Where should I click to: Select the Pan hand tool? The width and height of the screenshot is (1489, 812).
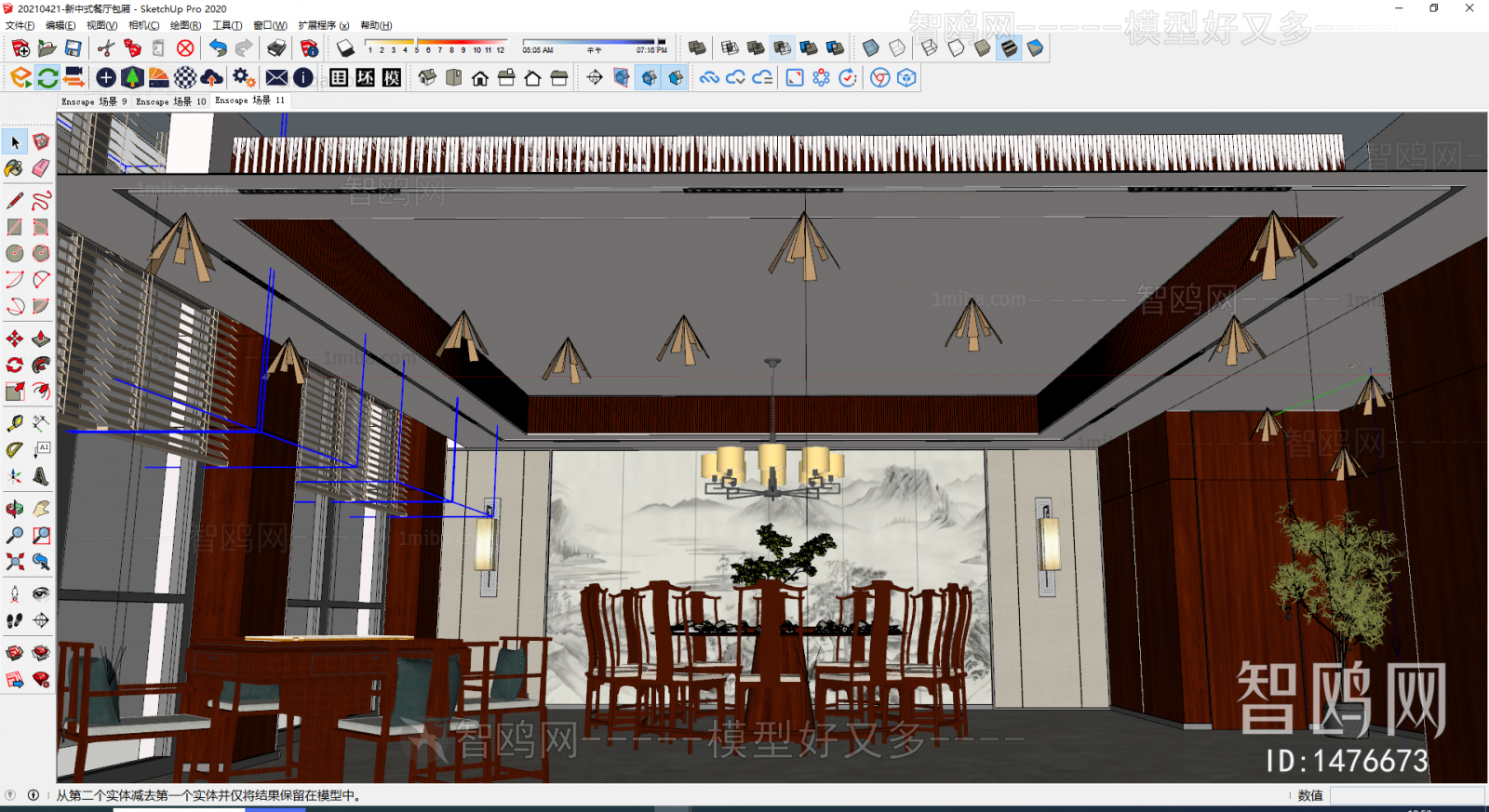click(41, 509)
